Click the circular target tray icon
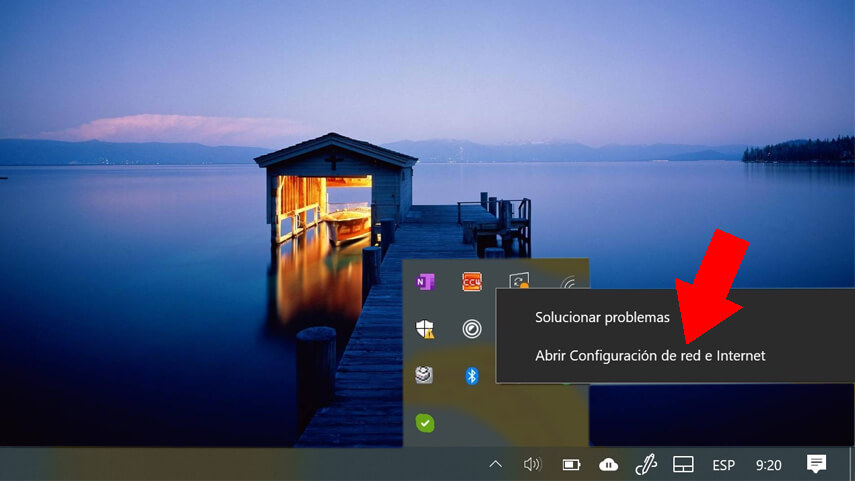Screen dimensions: 855x481 tap(472, 329)
